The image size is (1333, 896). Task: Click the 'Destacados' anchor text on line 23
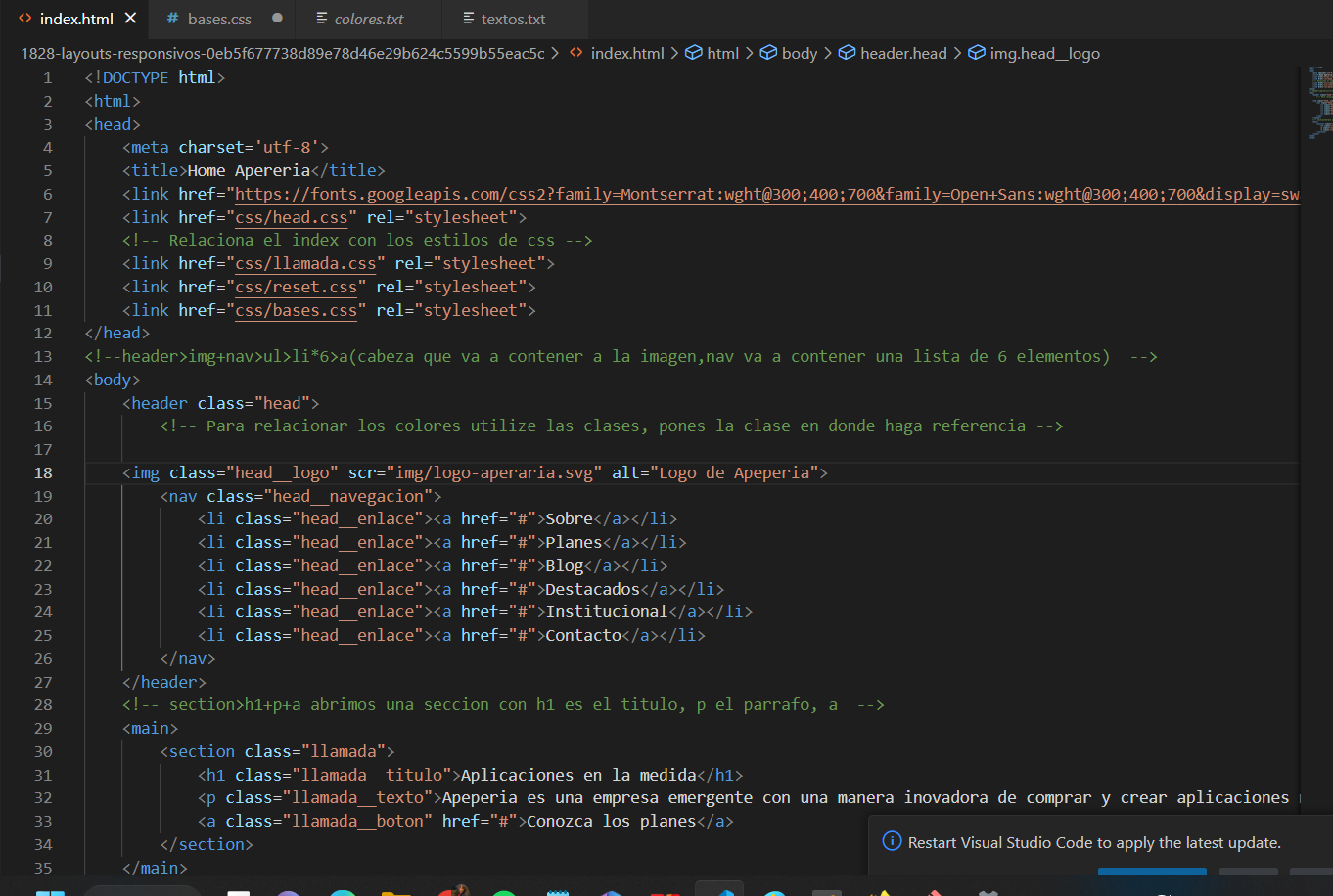tap(593, 589)
